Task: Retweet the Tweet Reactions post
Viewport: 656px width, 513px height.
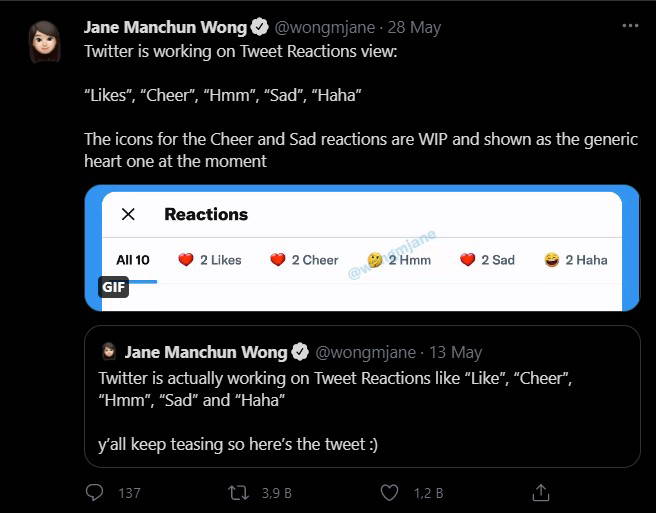Action: coord(238,492)
